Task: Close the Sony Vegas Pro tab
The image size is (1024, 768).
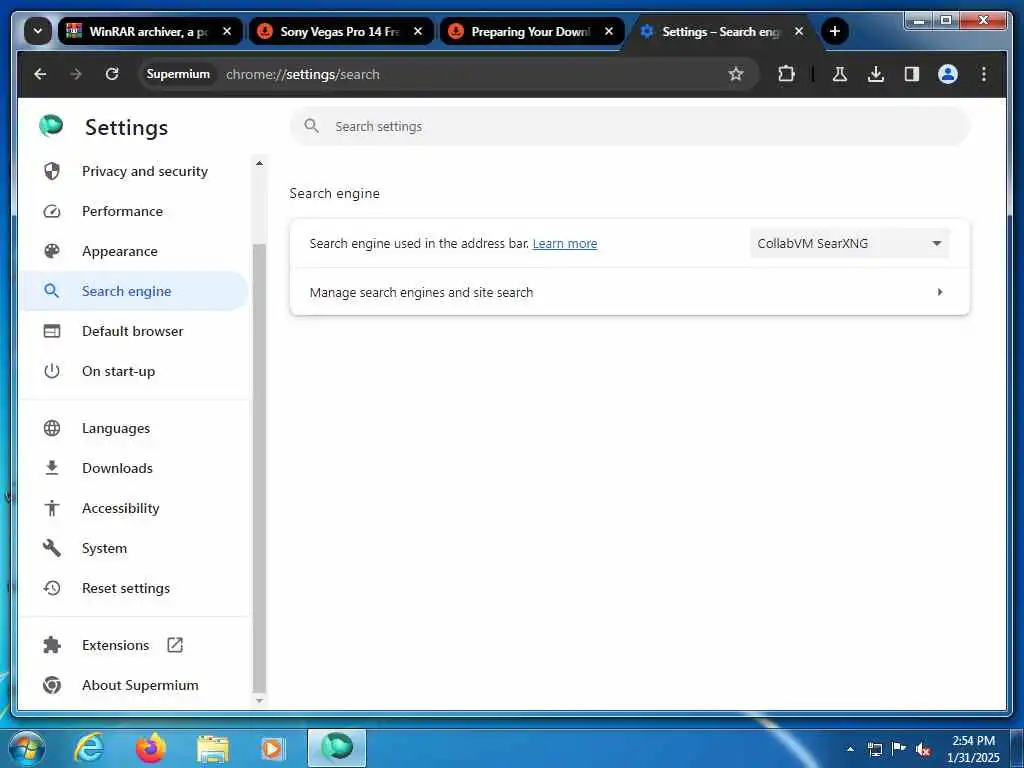Action: (x=418, y=31)
